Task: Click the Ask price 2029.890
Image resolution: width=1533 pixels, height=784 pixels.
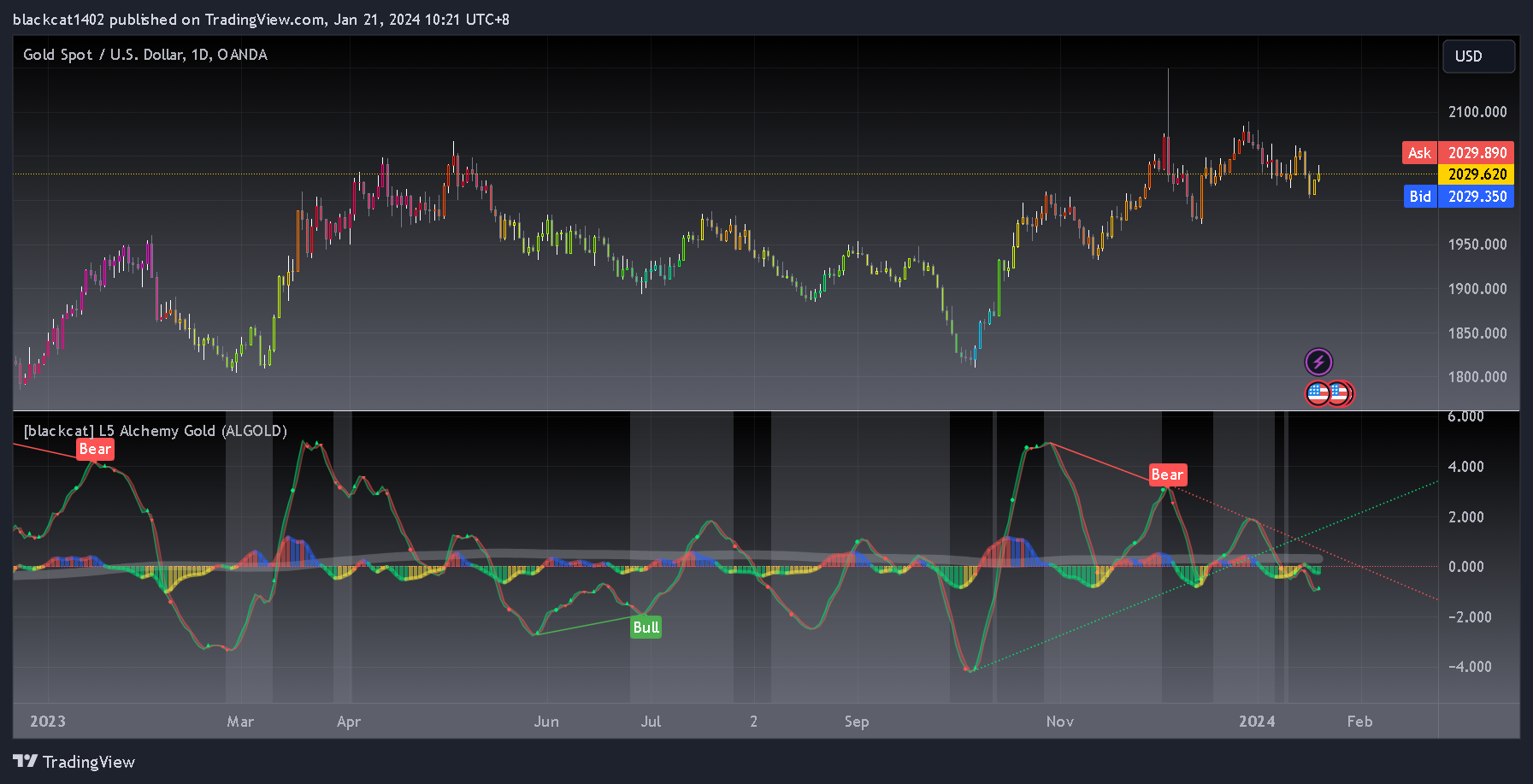Action: (1477, 153)
